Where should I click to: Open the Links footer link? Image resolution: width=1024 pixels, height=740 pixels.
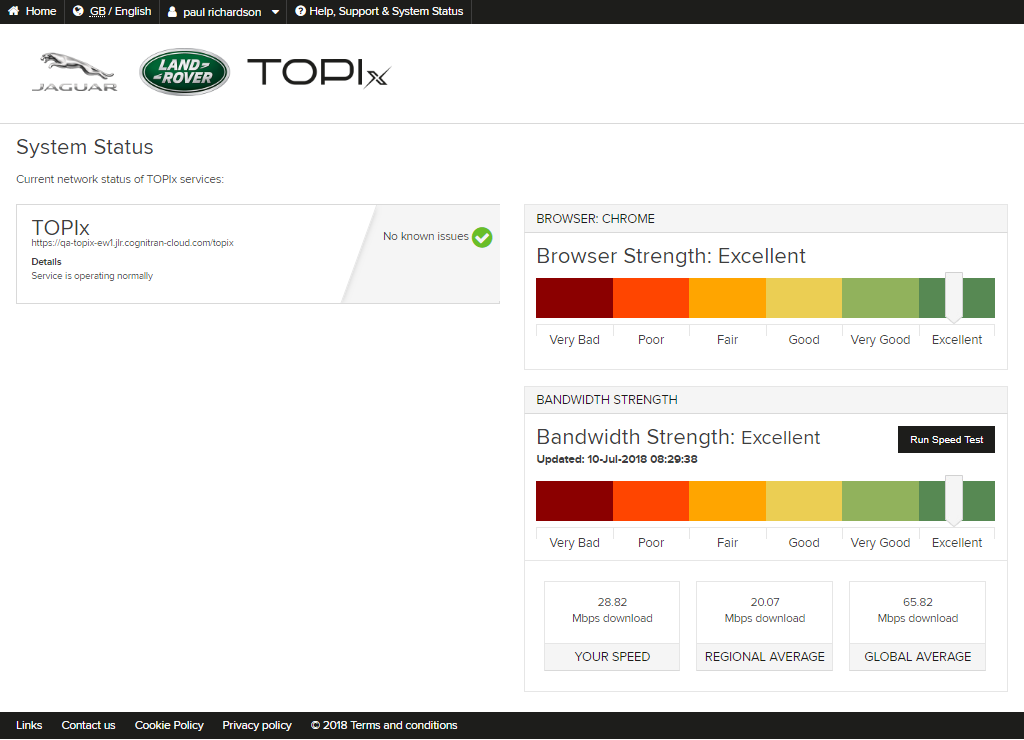click(29, 725)
